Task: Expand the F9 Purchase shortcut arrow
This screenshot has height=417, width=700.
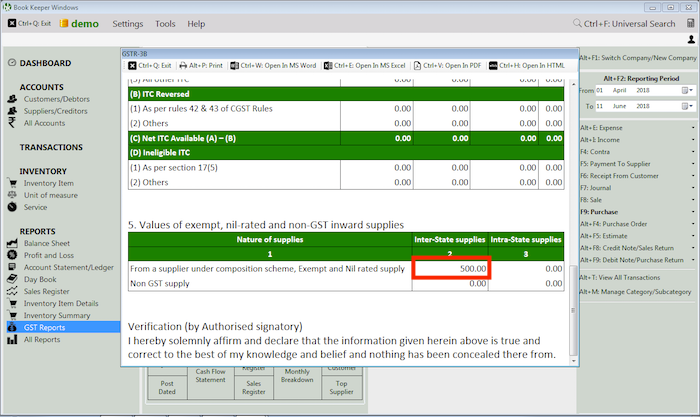Action: [x=693, y=212]
